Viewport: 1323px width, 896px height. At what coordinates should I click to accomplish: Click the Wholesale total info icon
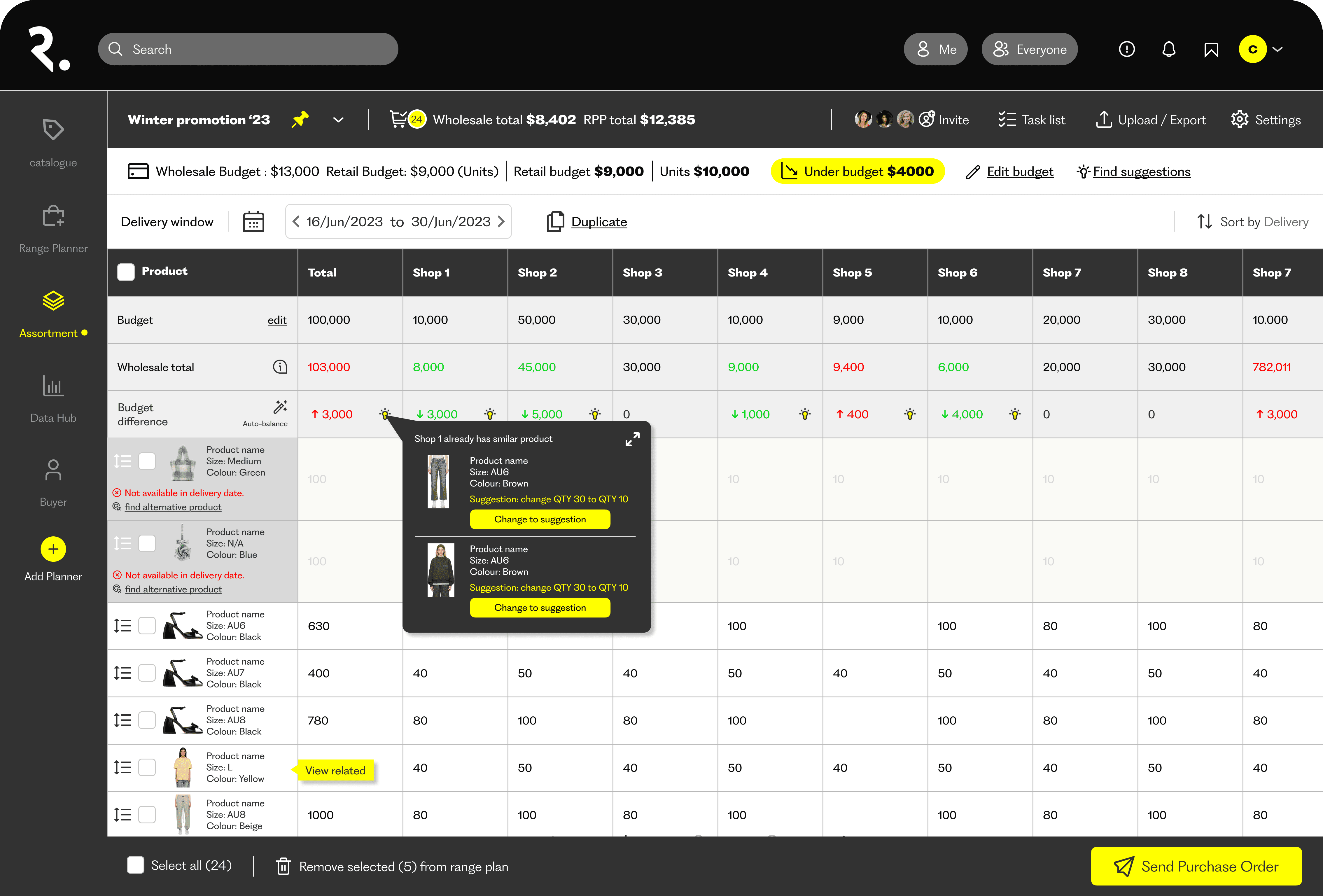(x=279, y=367)
